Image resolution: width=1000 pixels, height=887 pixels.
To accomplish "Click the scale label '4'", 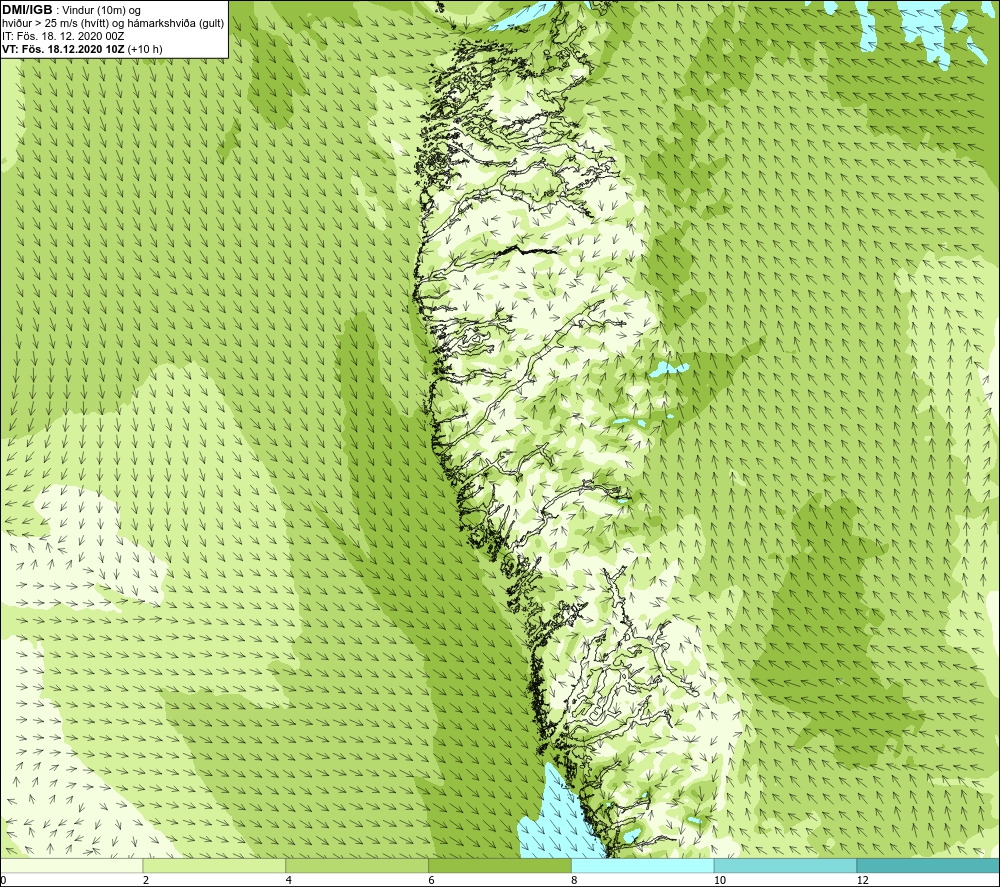I will [289, 880].
